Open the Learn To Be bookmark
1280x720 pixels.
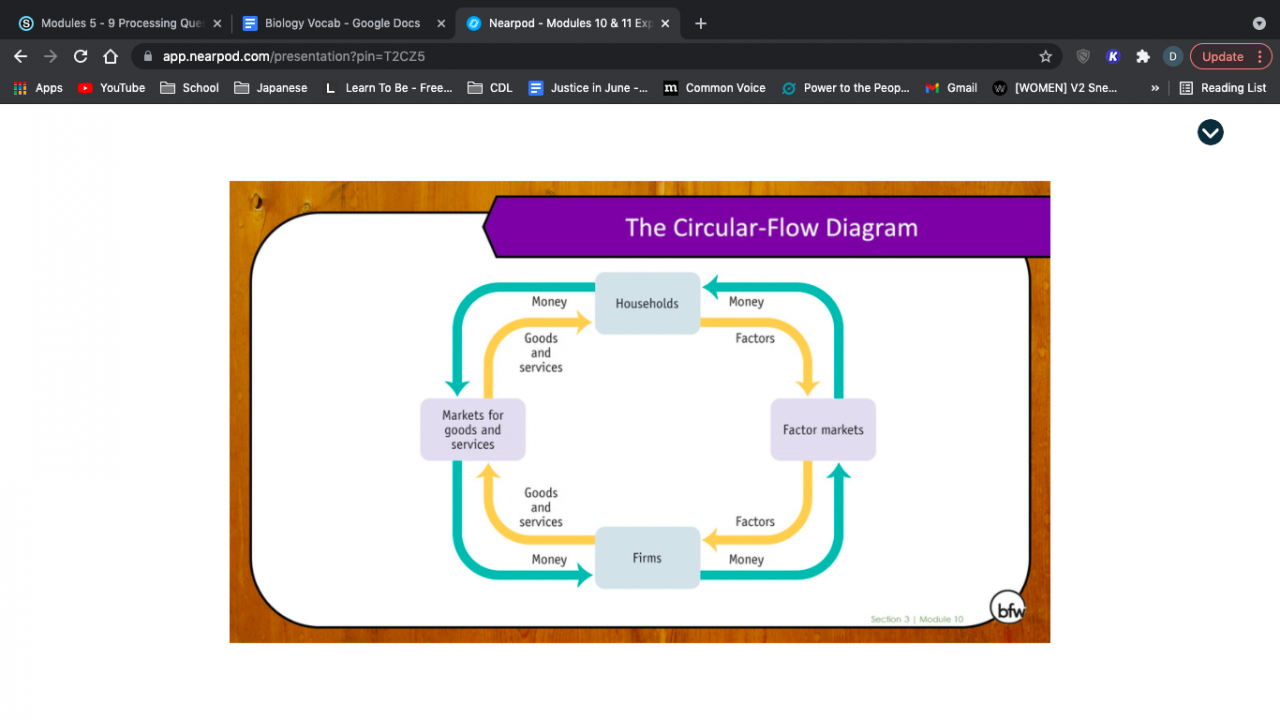coord(388,88)
